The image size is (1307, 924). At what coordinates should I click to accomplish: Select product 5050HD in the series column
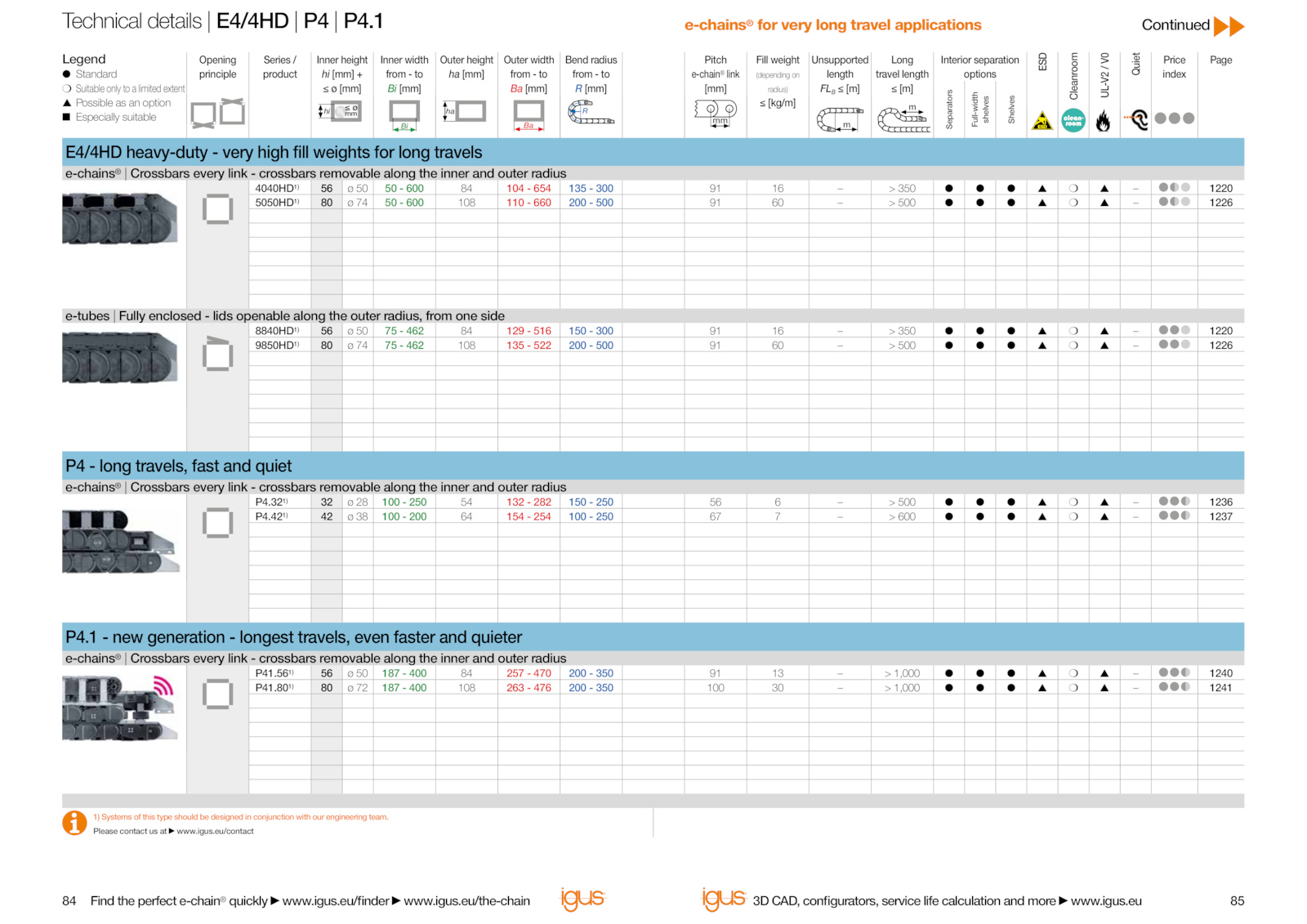[x=277, y=203]
